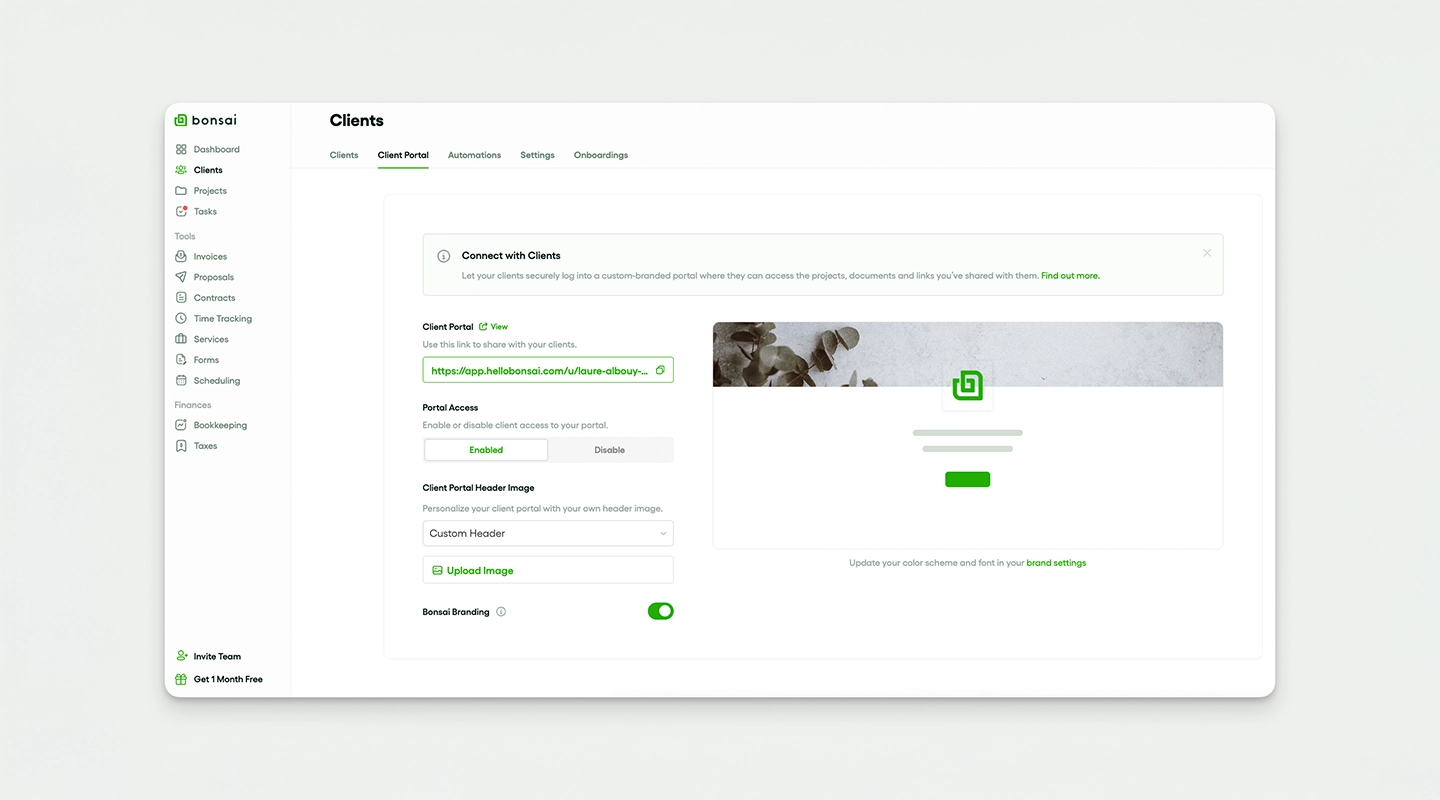Click the info icon in Connect banner
This screenshot has width=1440, height=800.
click(x=444, y=256)
